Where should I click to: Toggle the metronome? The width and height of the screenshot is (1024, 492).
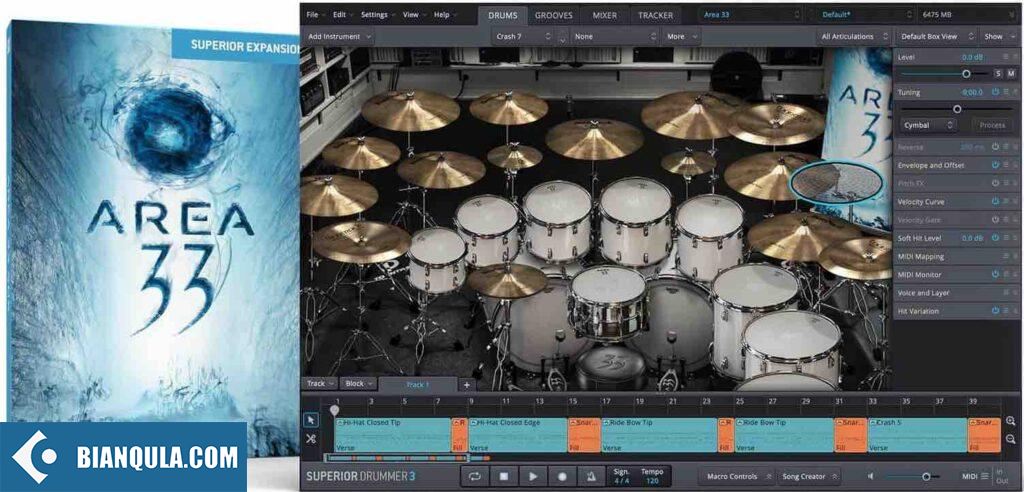click(x=590, y=476)
